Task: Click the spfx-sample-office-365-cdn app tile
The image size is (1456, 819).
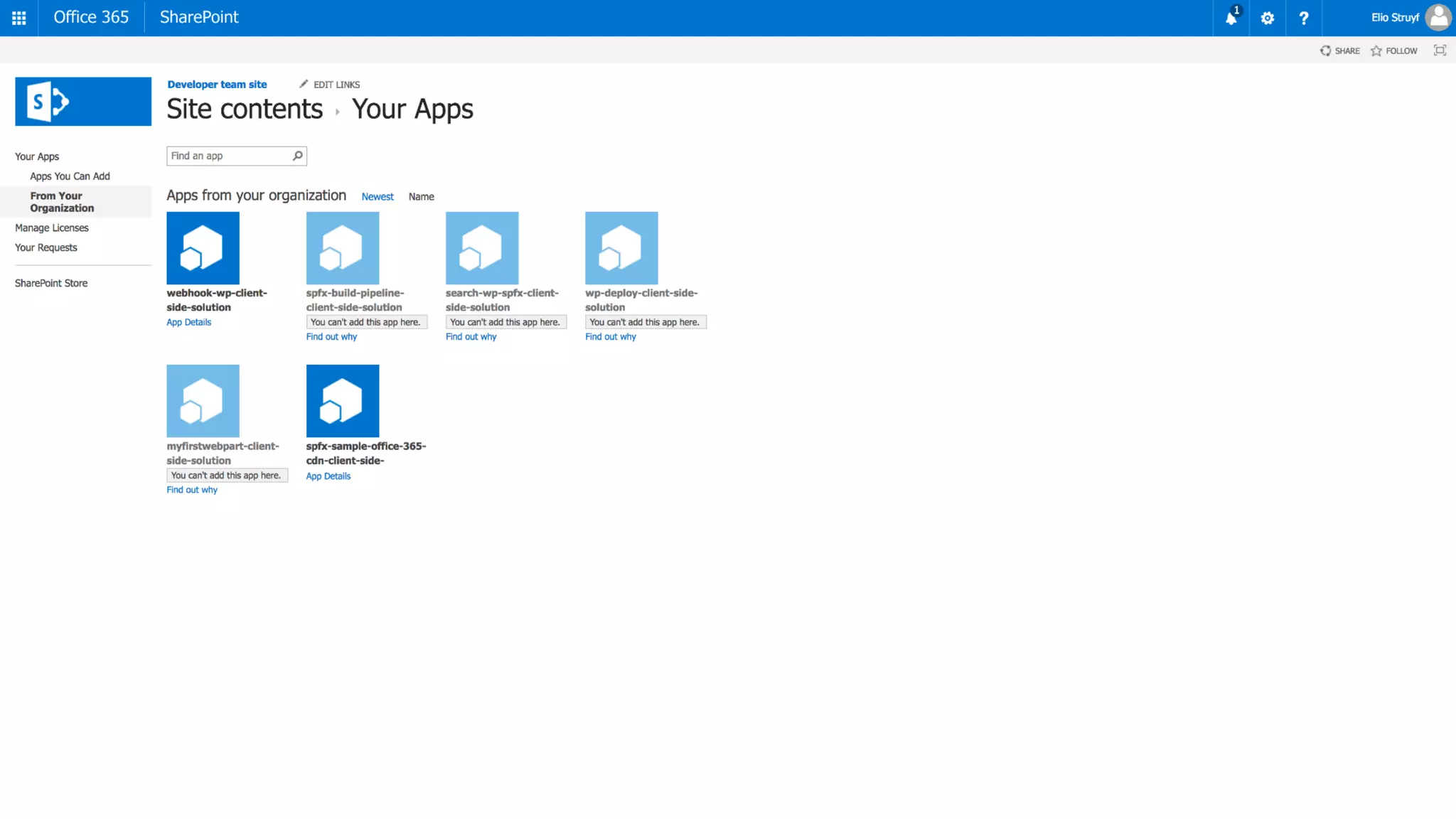Action: (343, 401)
